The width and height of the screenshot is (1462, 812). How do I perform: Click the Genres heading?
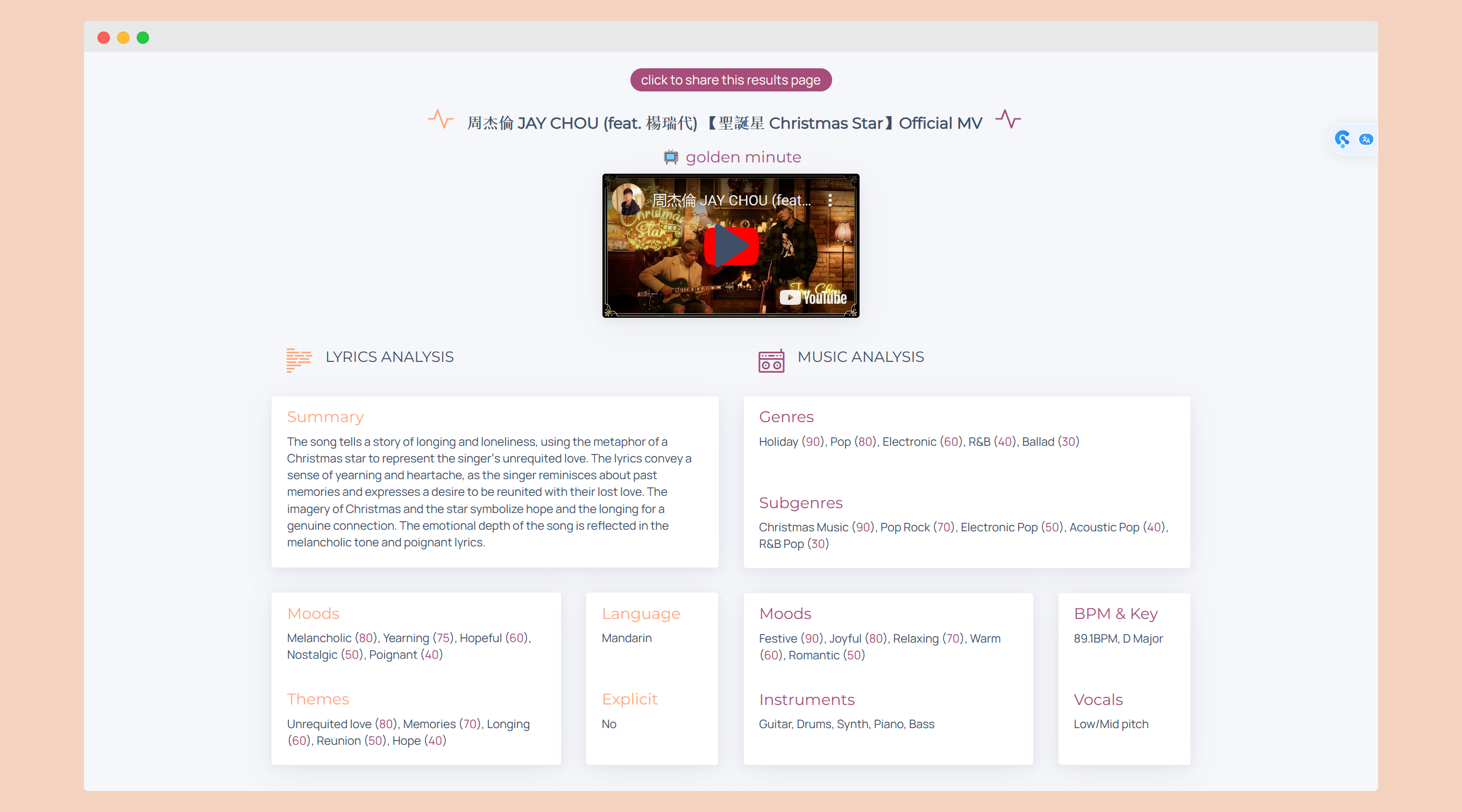pos(786,417)
